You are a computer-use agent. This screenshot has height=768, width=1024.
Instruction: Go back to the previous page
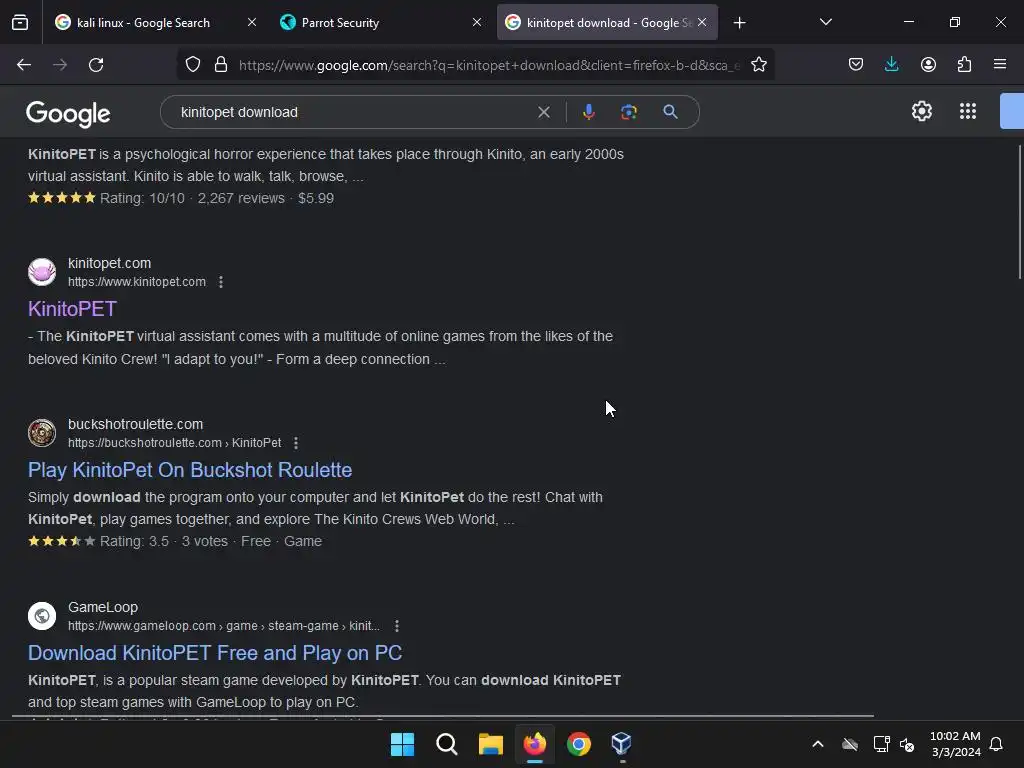pyautogui.click(x=24, y=65)
